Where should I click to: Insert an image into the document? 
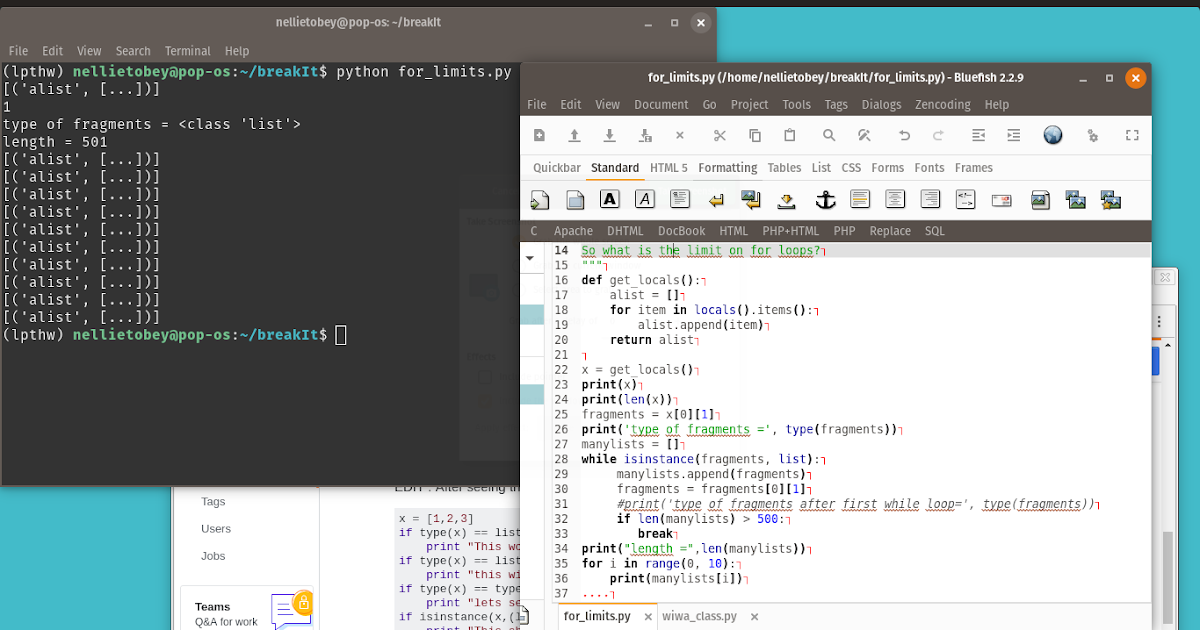[1040, 199]
